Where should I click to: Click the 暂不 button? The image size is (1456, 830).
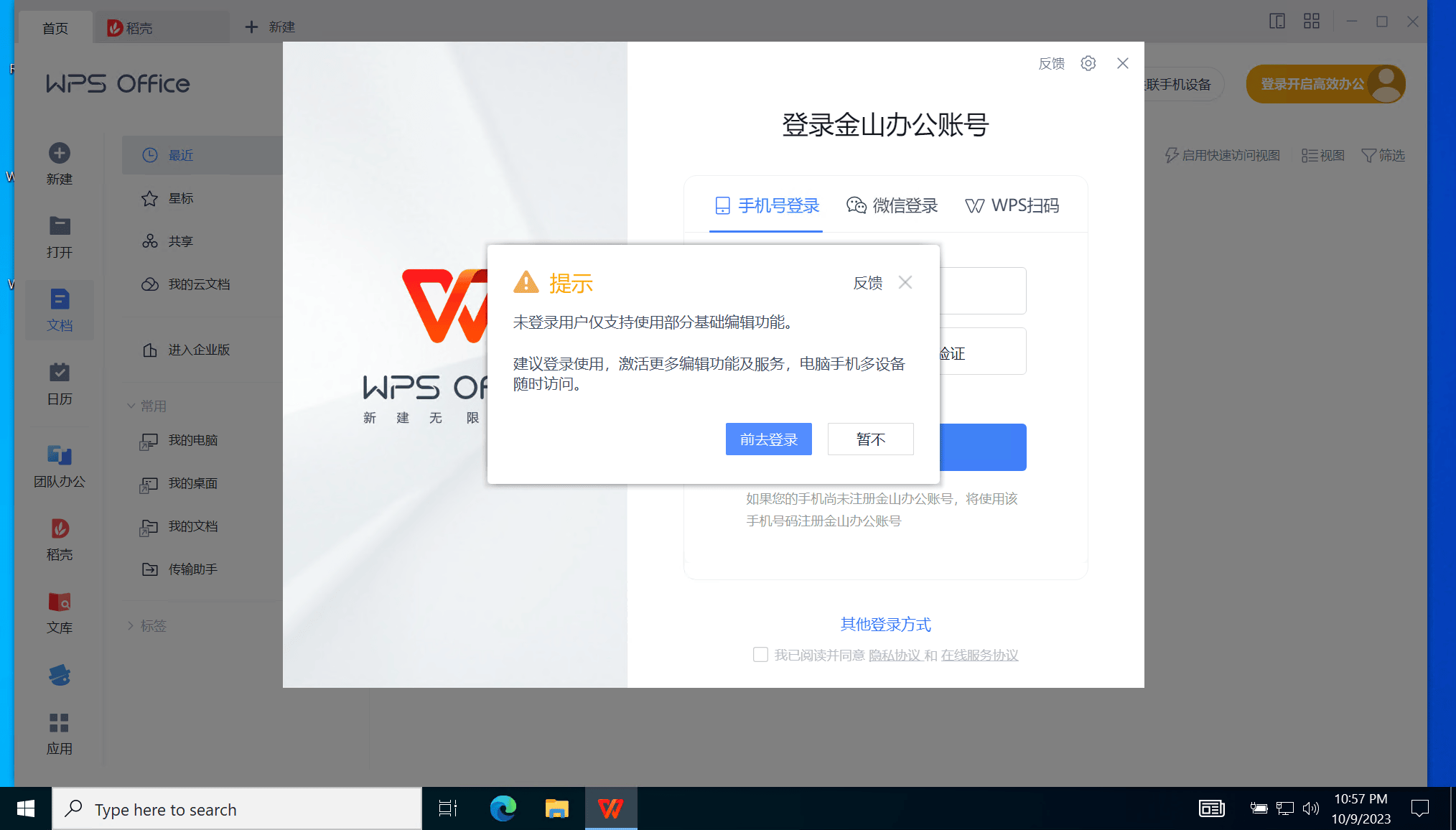[x=870, y=439]
